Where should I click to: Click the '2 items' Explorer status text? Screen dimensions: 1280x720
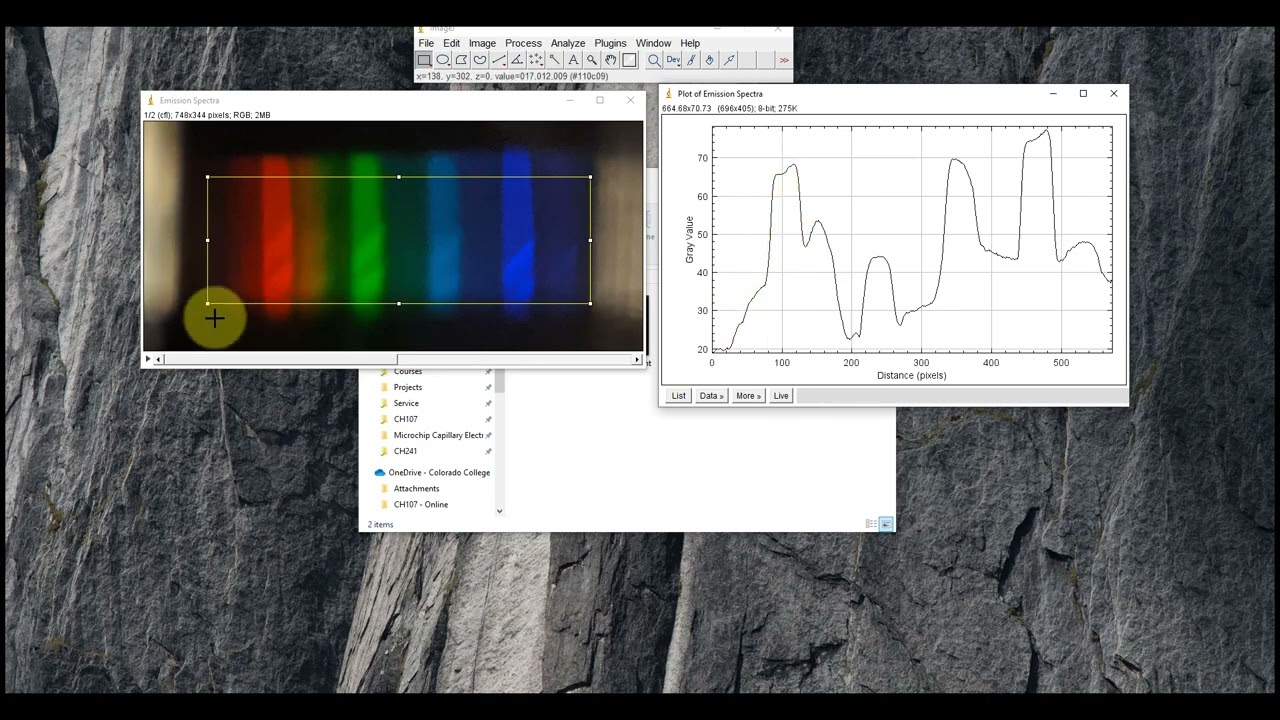click(x=380, y=524)
